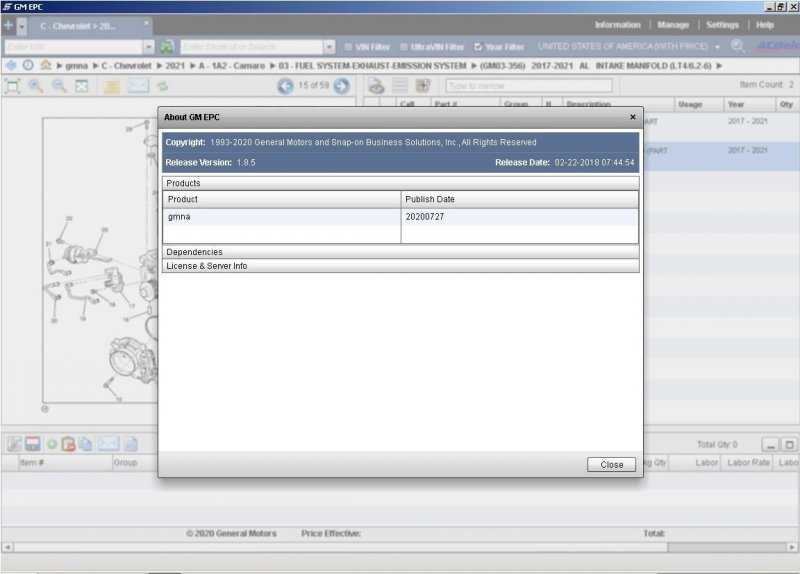Click the red paste clipboard icon
Viewport: 800px width, 574px height.
pyautogui.click(x=68, y=444)
